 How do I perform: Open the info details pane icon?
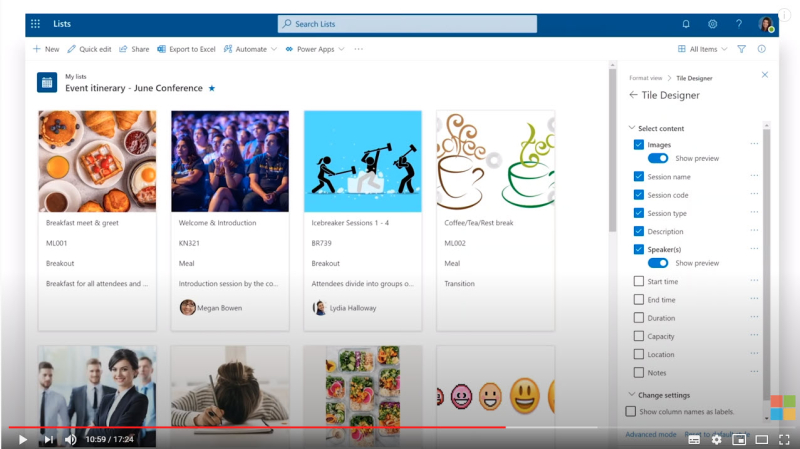click(x=762, y=49)
